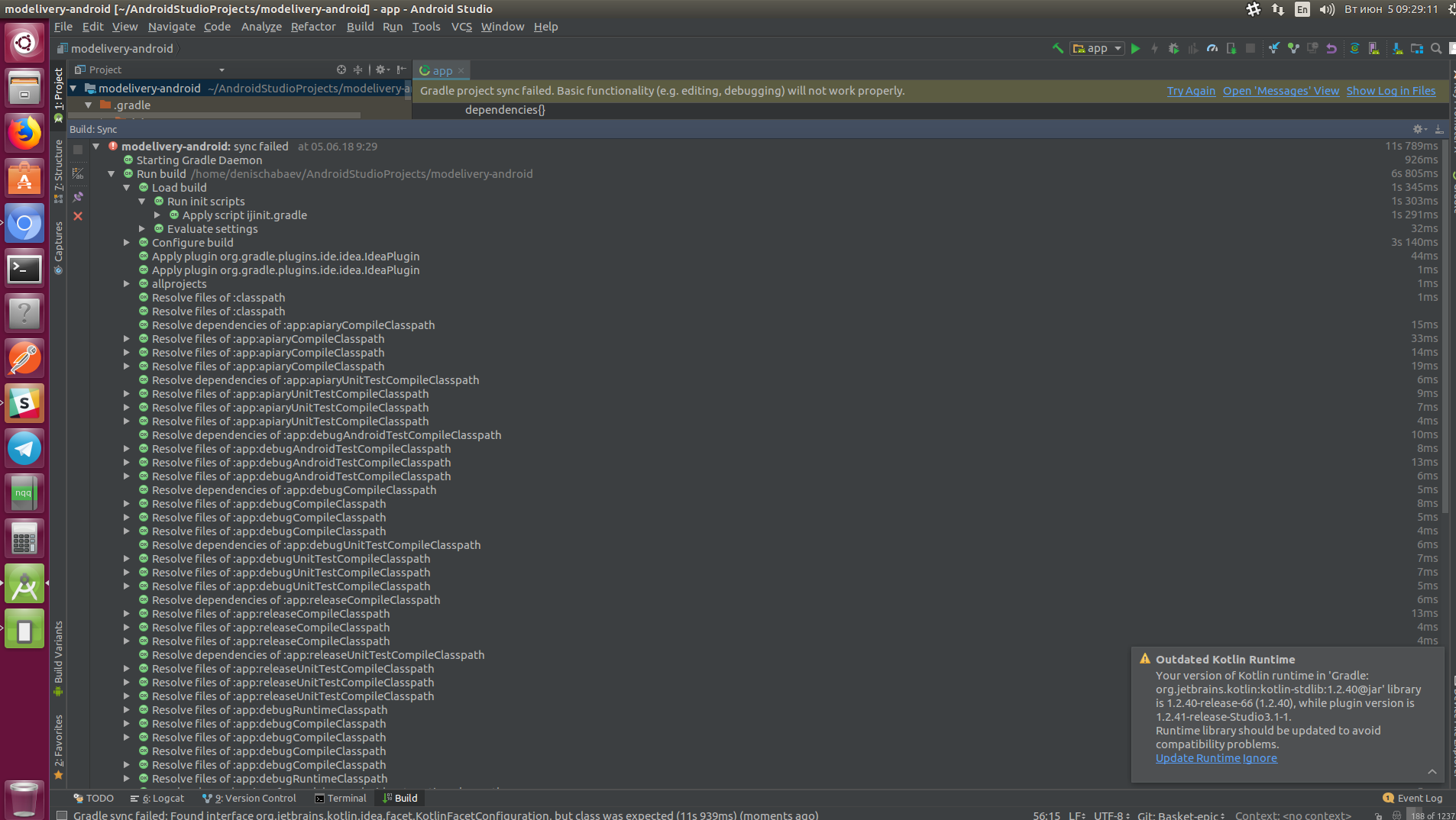Start debugging with the Debug bug icon
The image size is (1456, 820).
1174,48
